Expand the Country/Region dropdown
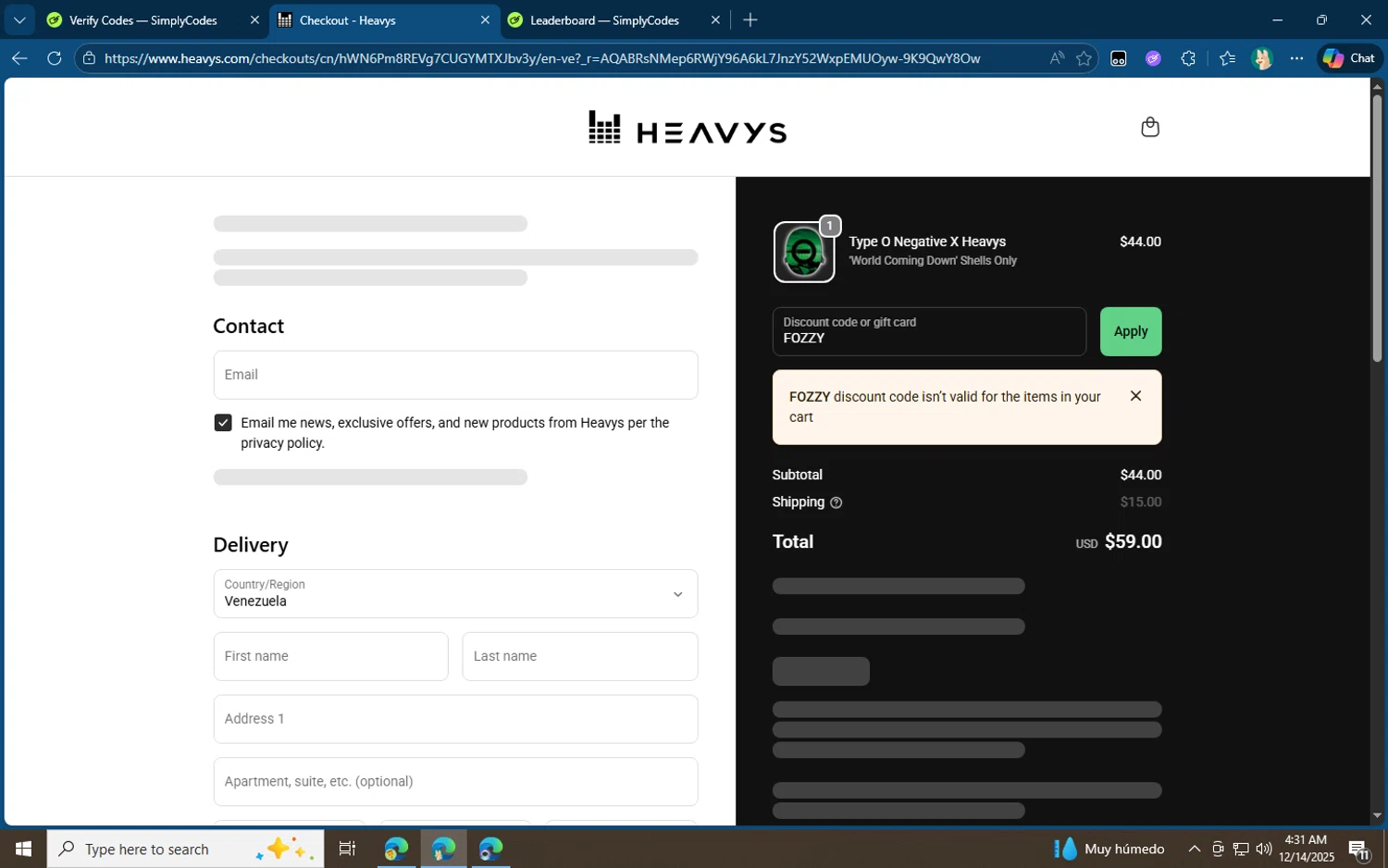Image resolution: width=1388 pixels, height=868 pixels. 455,593
